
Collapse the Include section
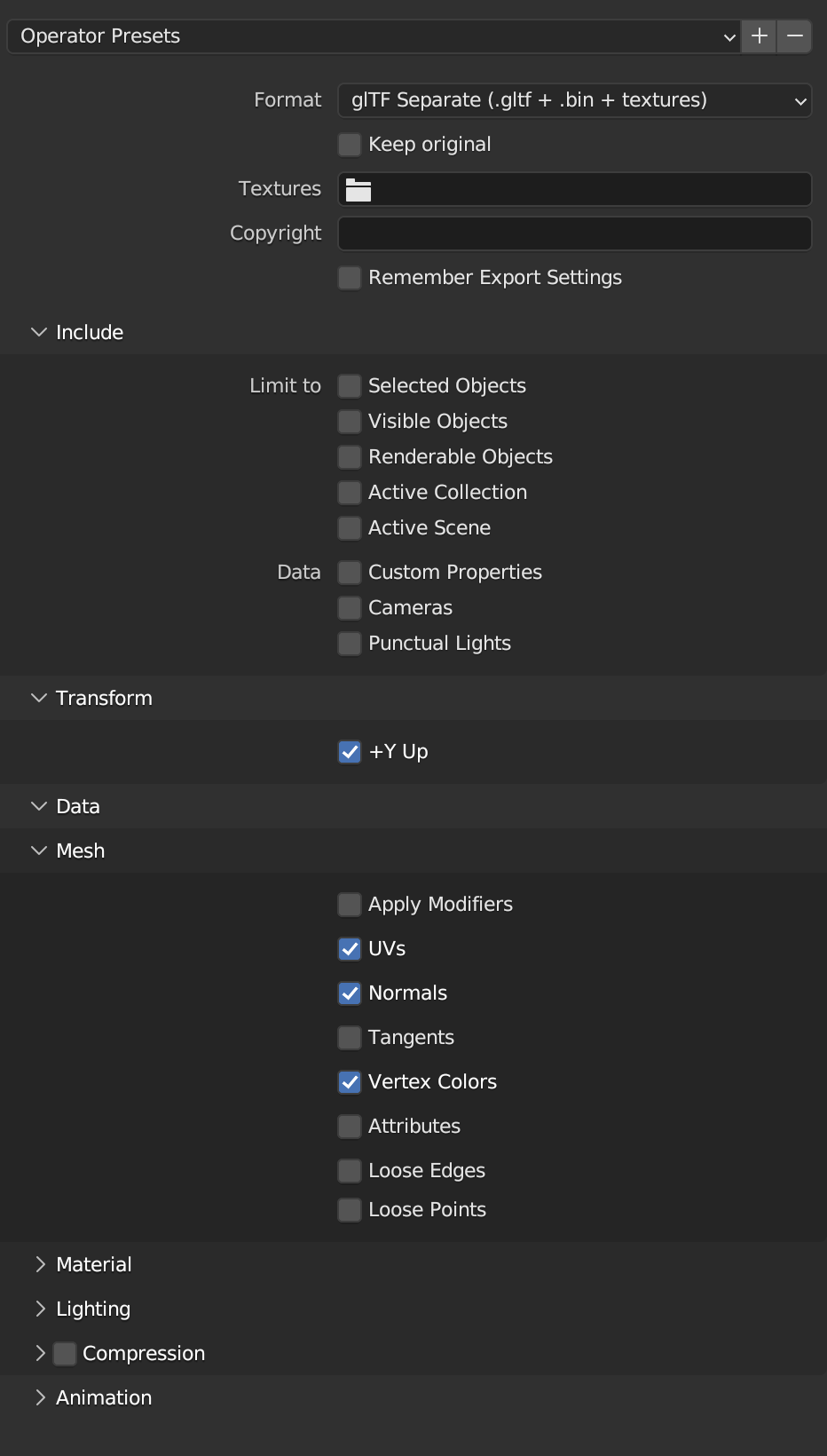click(89, 332)
